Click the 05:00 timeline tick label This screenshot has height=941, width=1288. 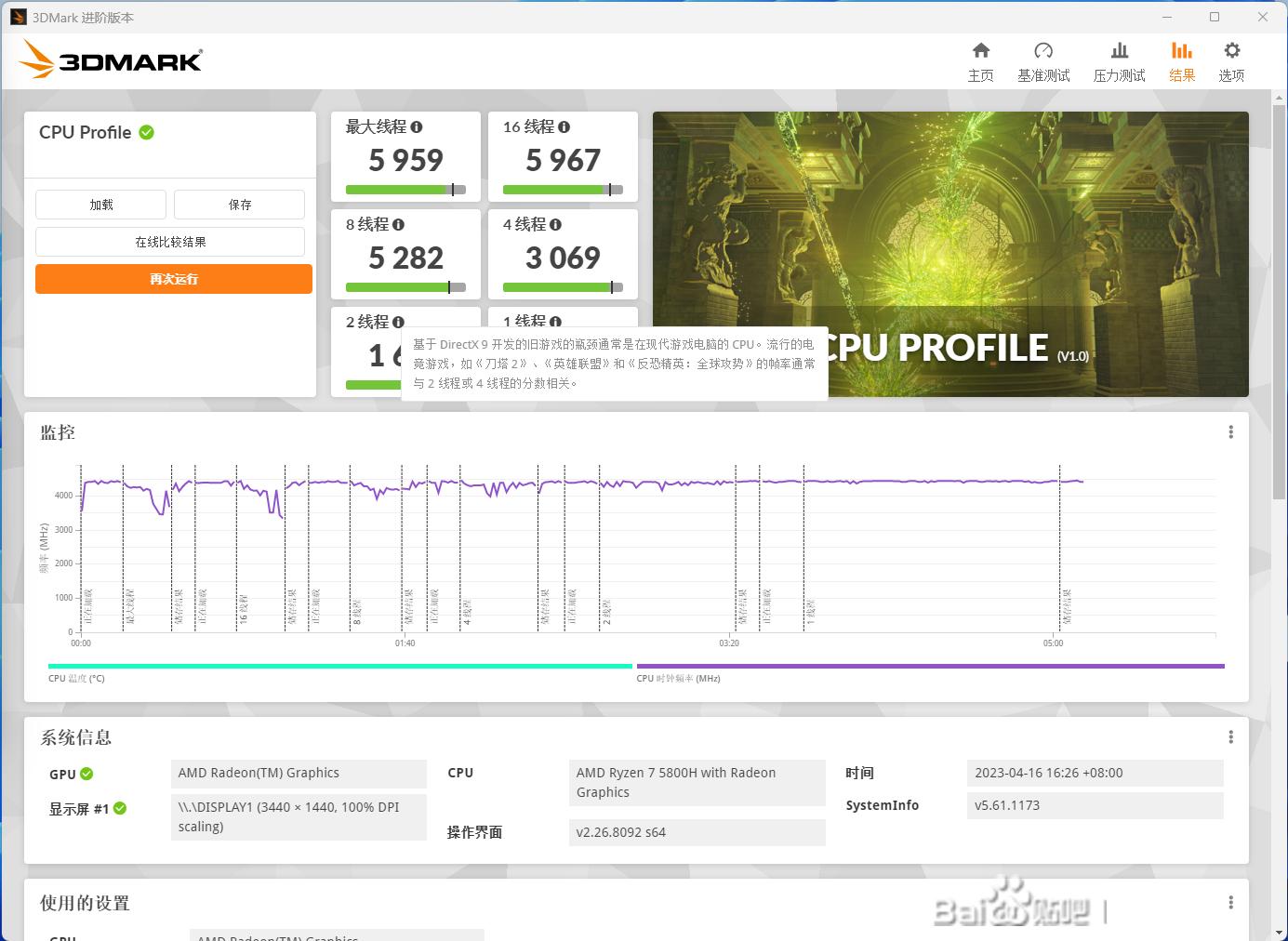tap(1053, 643)
